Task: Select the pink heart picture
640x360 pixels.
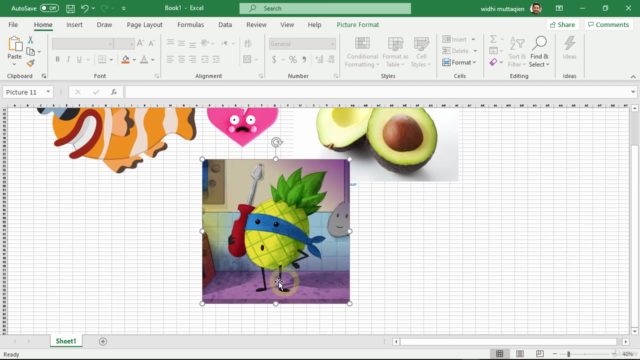Action: coord(242,126)
